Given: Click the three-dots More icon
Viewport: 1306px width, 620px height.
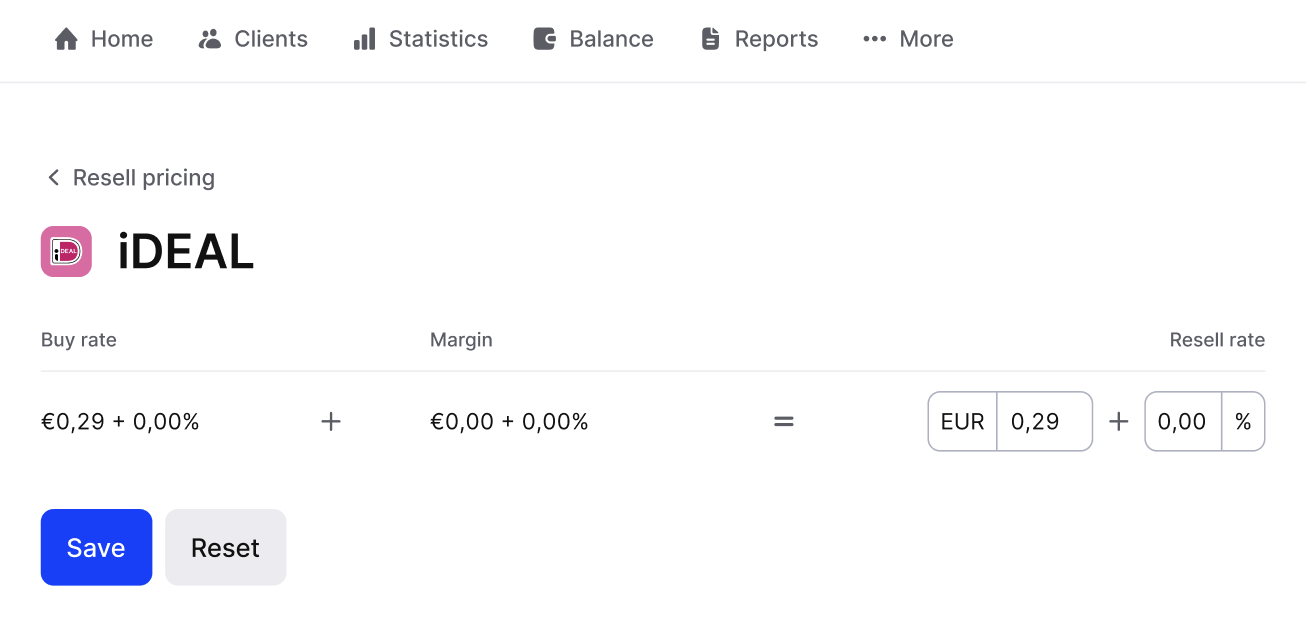Looking at the screenshot, I should pyautogui.click(x=874, y=39).
